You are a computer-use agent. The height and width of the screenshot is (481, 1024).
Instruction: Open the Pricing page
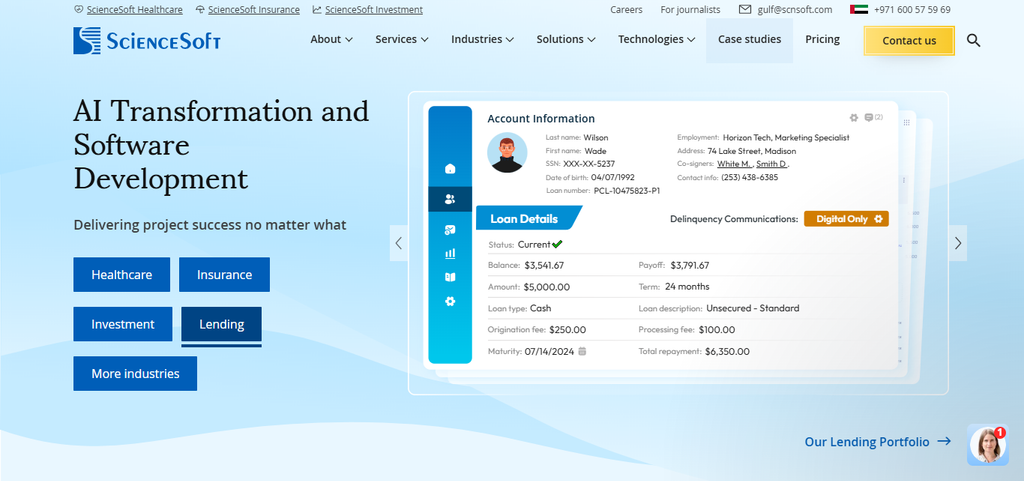822,39
